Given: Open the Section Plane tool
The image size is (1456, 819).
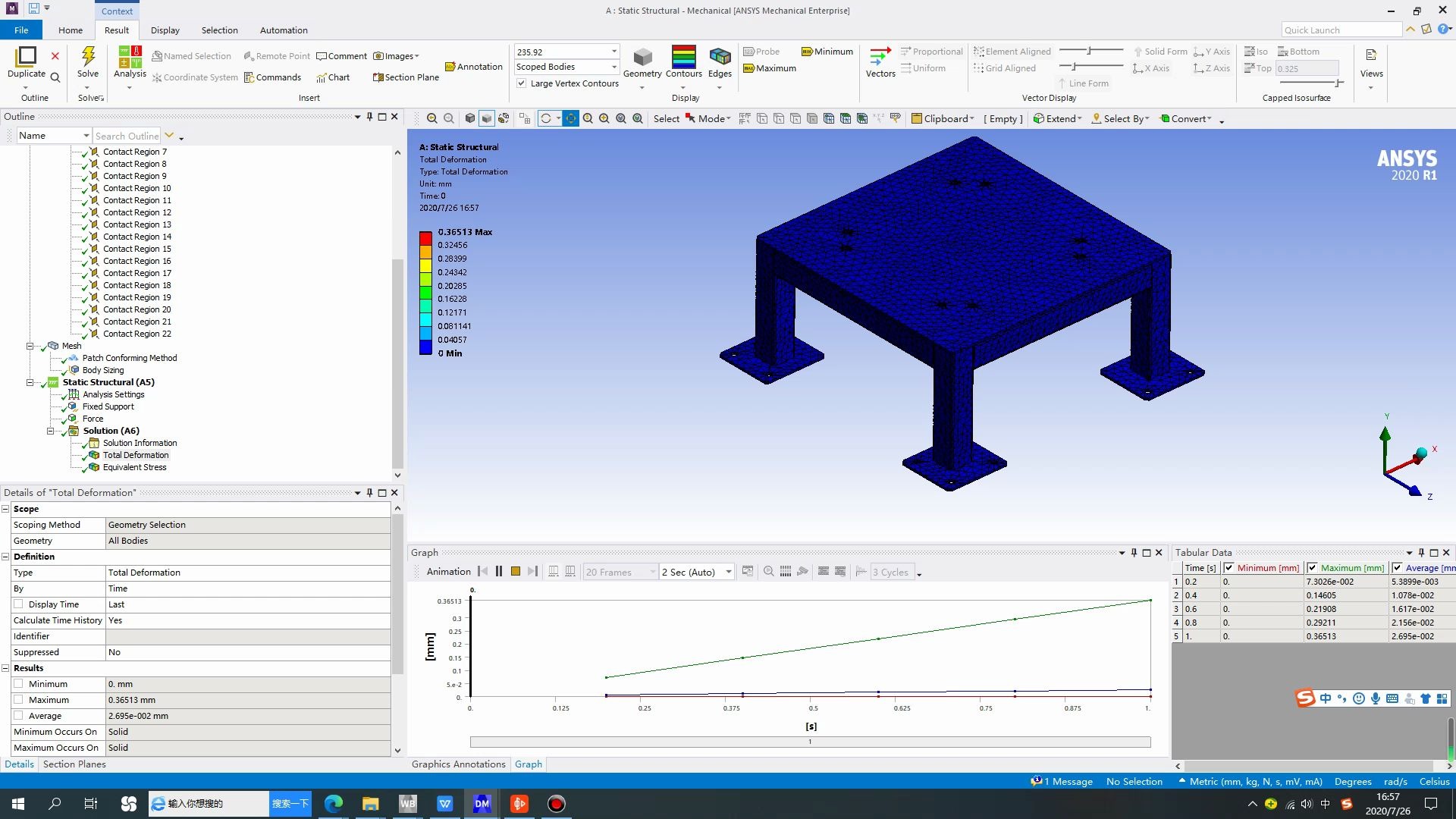Looking at the screenshot, I should tap(405, 77).
